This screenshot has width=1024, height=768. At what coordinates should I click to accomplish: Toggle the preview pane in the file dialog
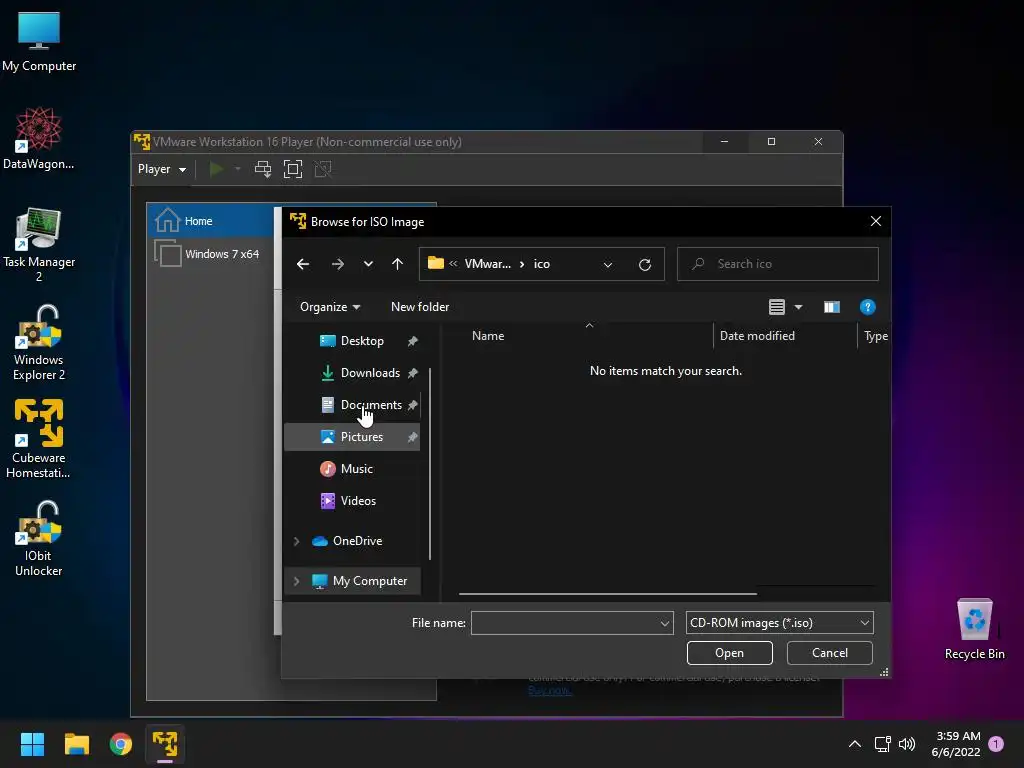tap(831, 307)
